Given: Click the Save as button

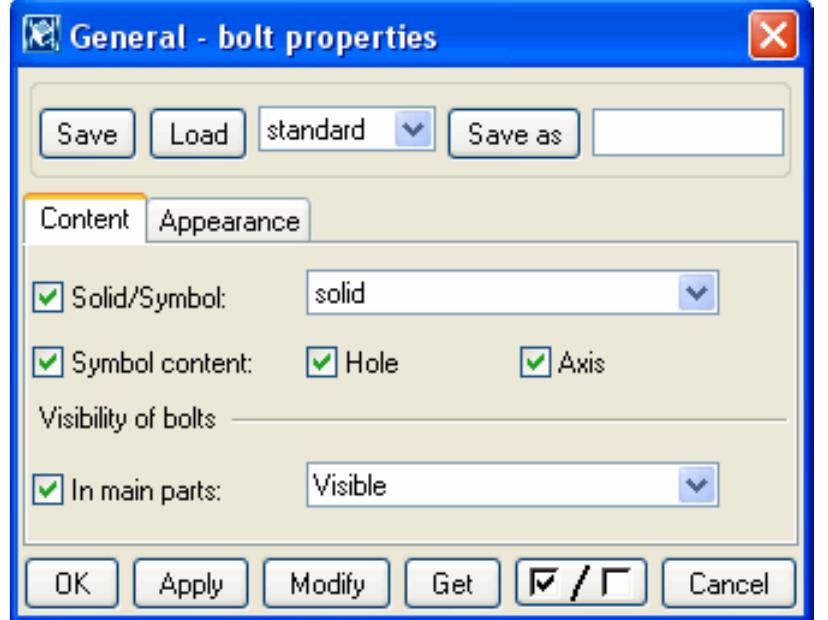Looking at the screenshot, I should (x=514, y=134).
